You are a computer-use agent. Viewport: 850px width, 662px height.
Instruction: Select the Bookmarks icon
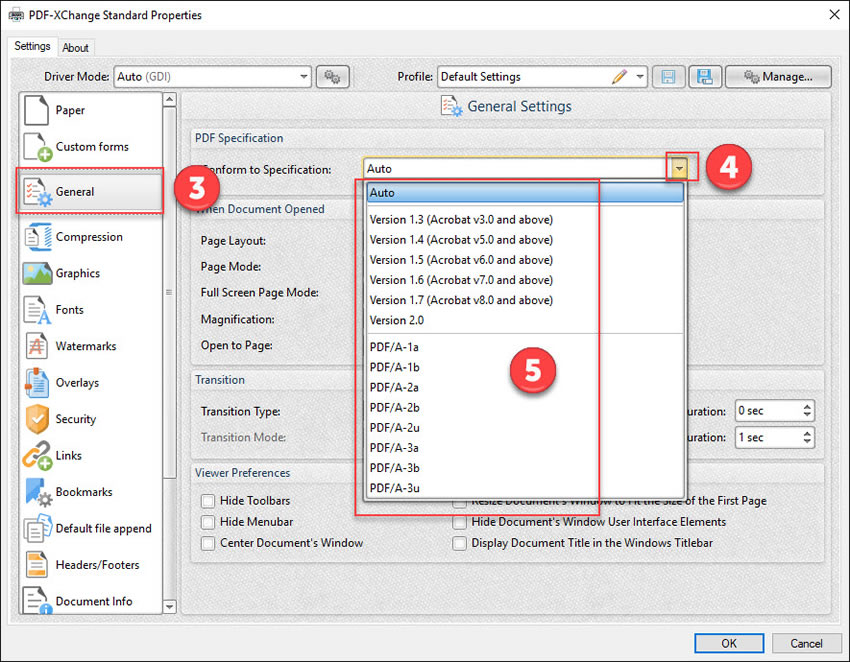38,492
